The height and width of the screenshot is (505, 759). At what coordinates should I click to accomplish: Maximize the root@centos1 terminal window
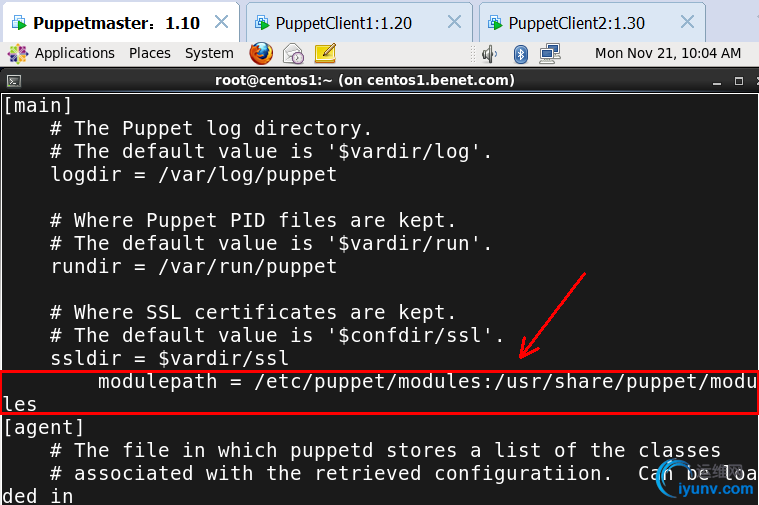739,81
